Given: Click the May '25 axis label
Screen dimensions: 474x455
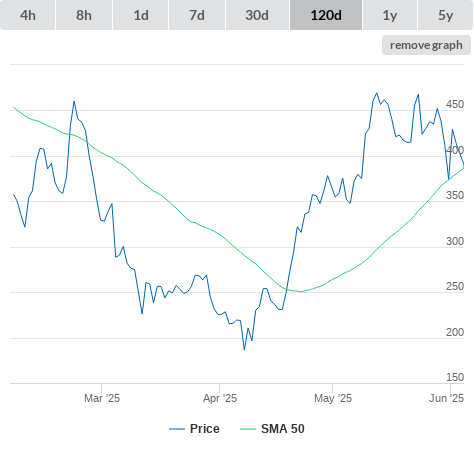Looking at the screenshot, I should (x=333, y=398).
